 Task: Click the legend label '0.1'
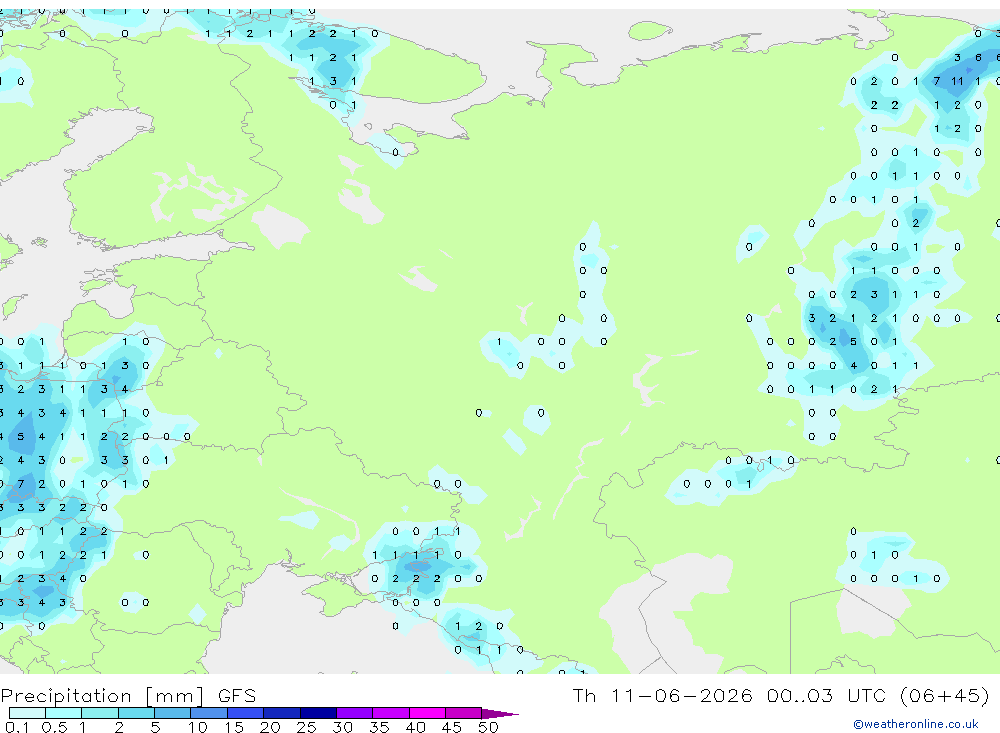(17, 727)
